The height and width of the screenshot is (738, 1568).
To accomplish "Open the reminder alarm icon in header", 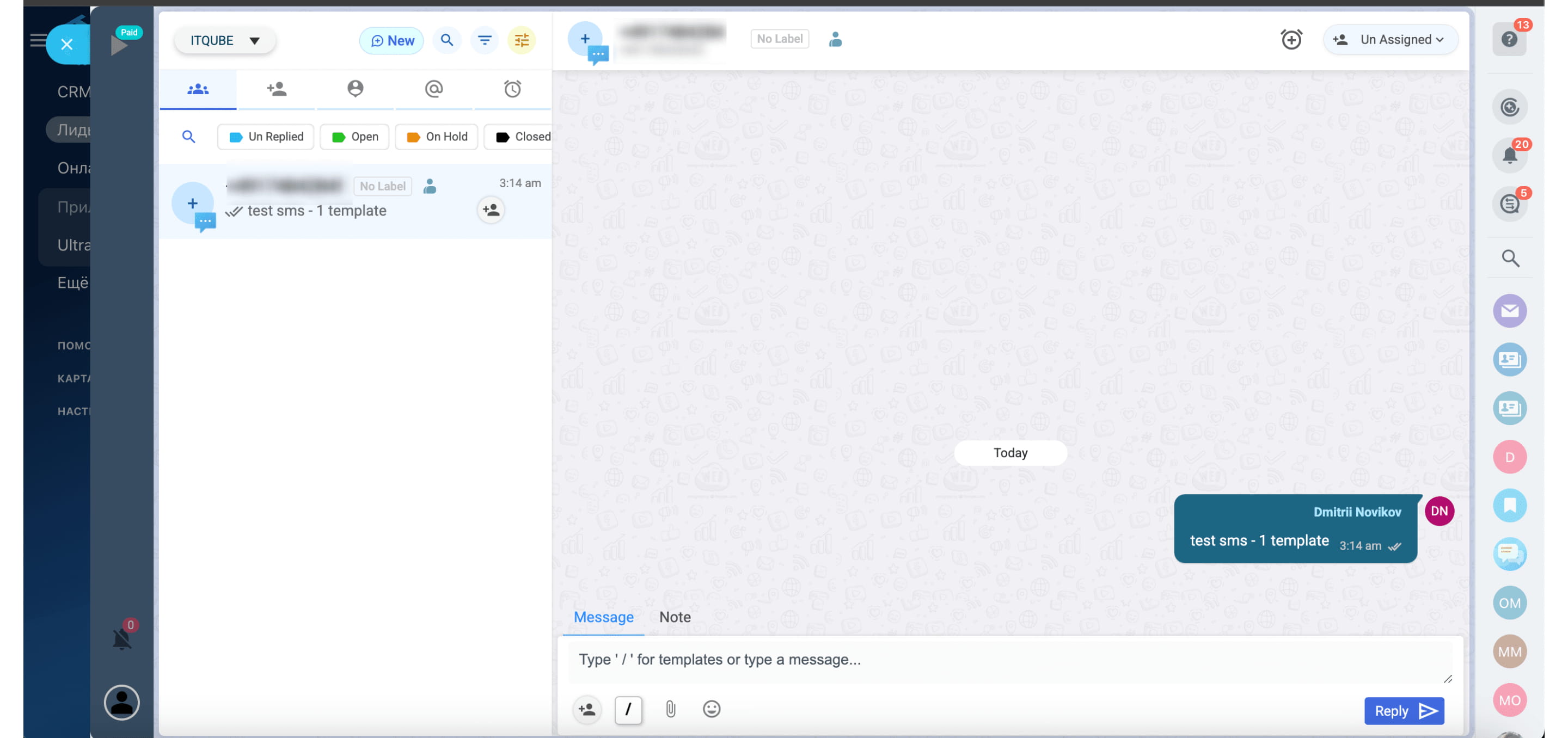I will tap(1291, 40).
